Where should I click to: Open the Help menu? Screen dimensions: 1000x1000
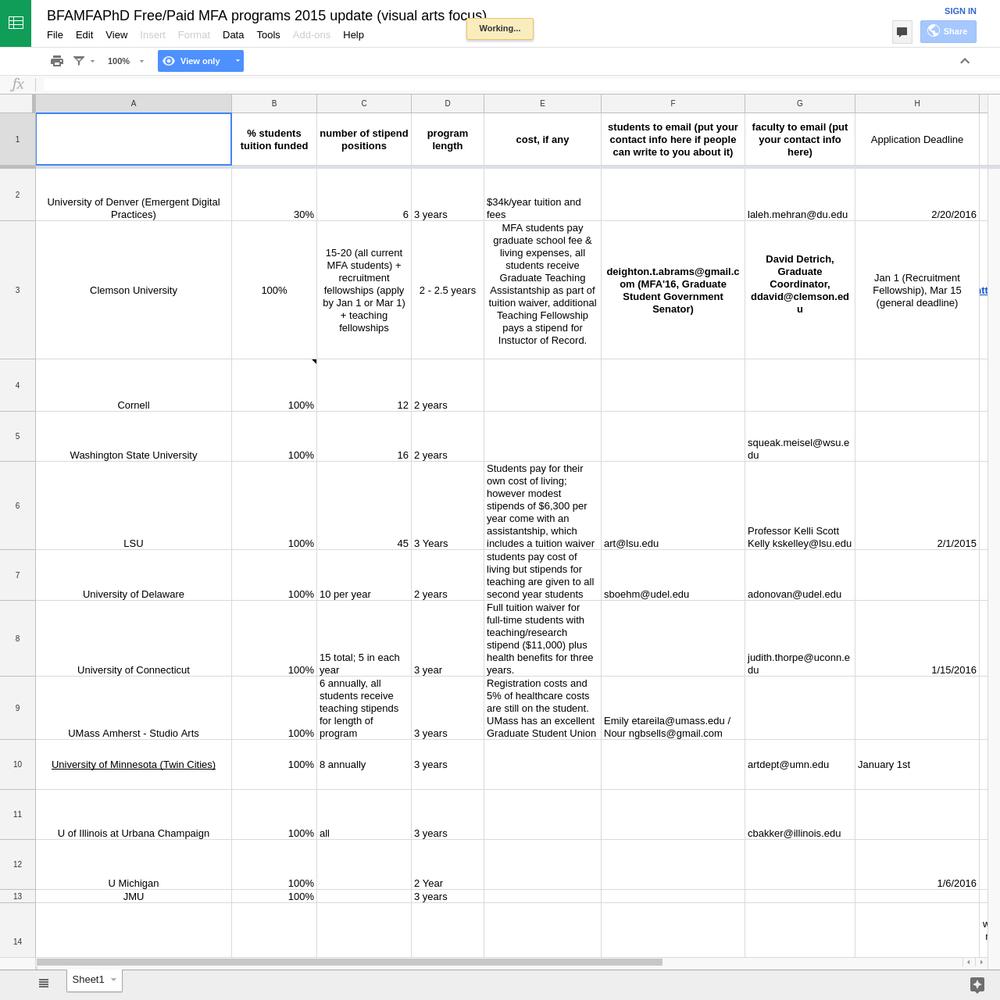[x=353, y=35]
